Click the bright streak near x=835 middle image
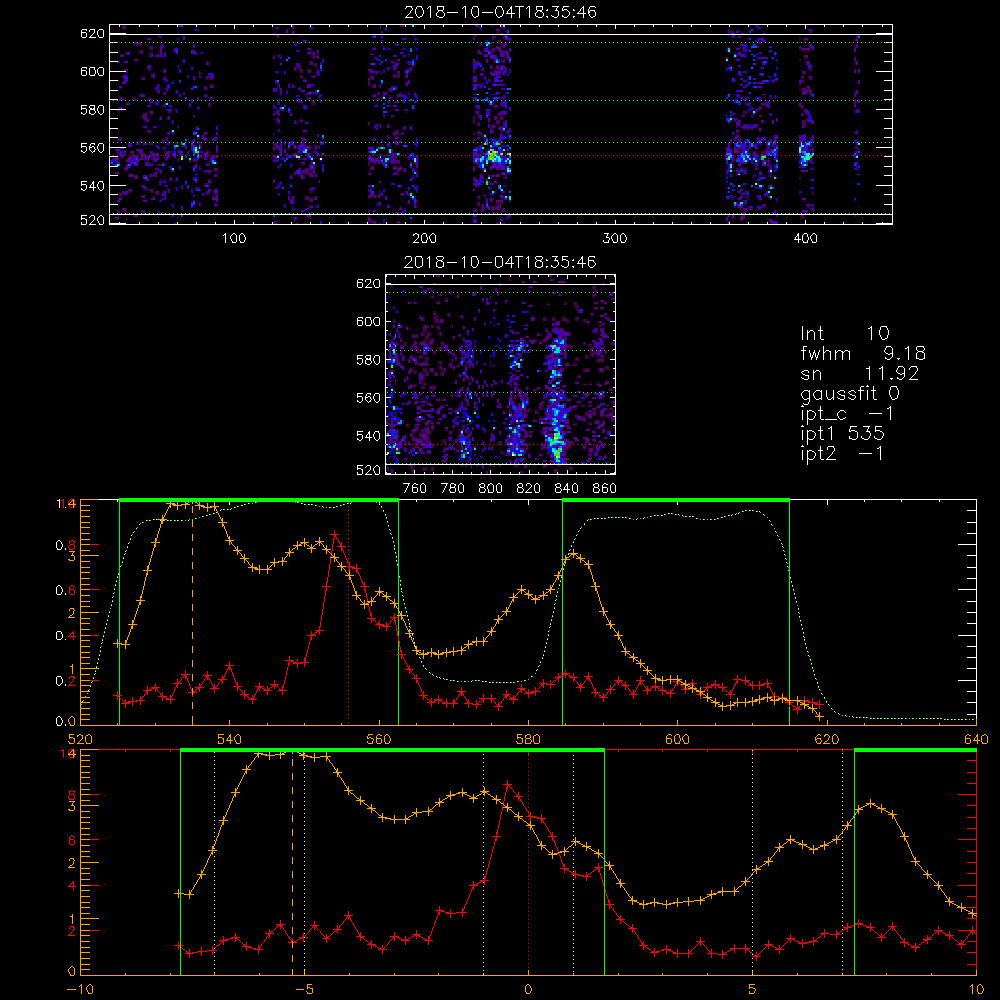 [557, 395]
